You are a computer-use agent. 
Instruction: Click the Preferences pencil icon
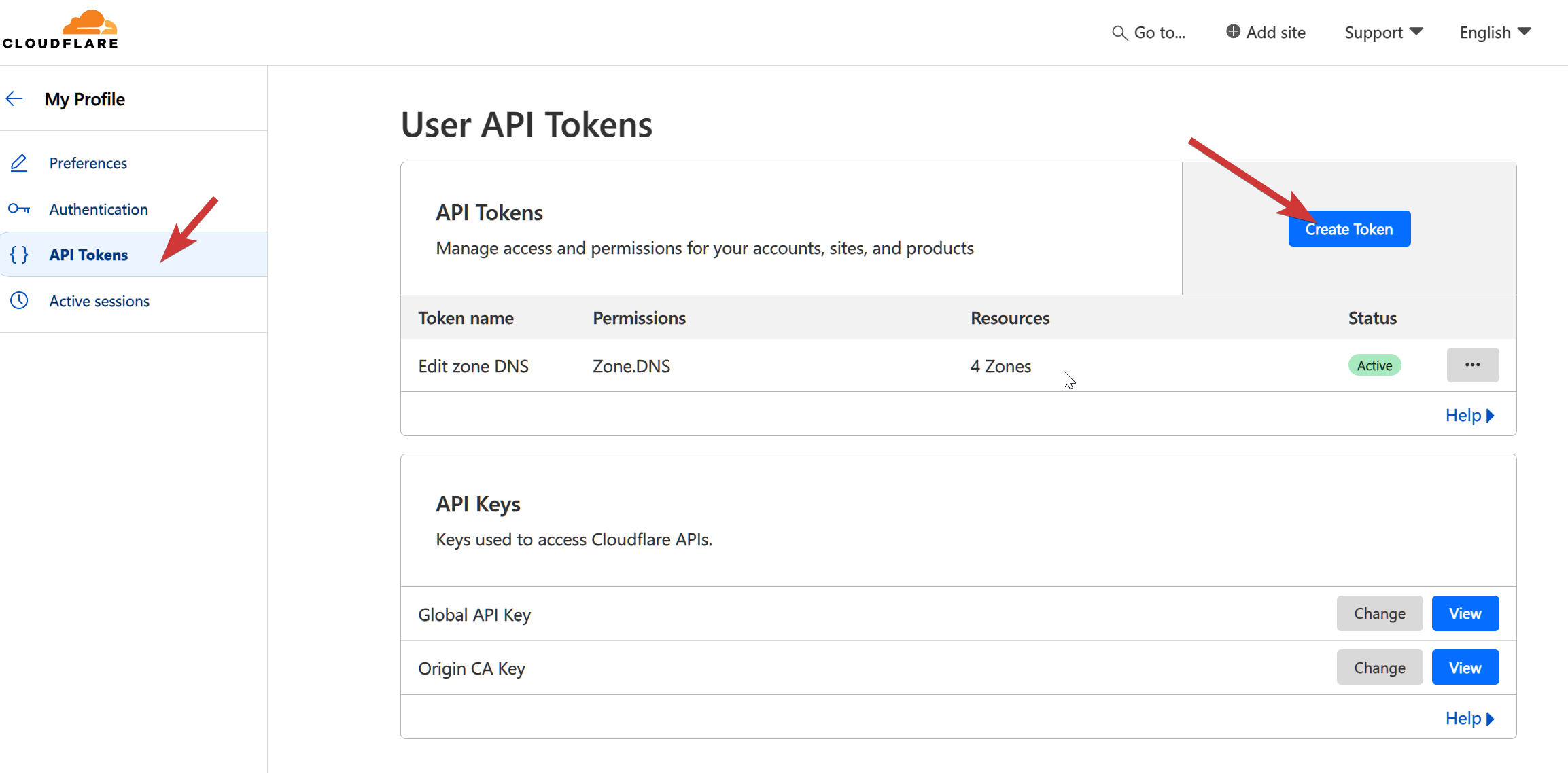[x=19, y=163]
